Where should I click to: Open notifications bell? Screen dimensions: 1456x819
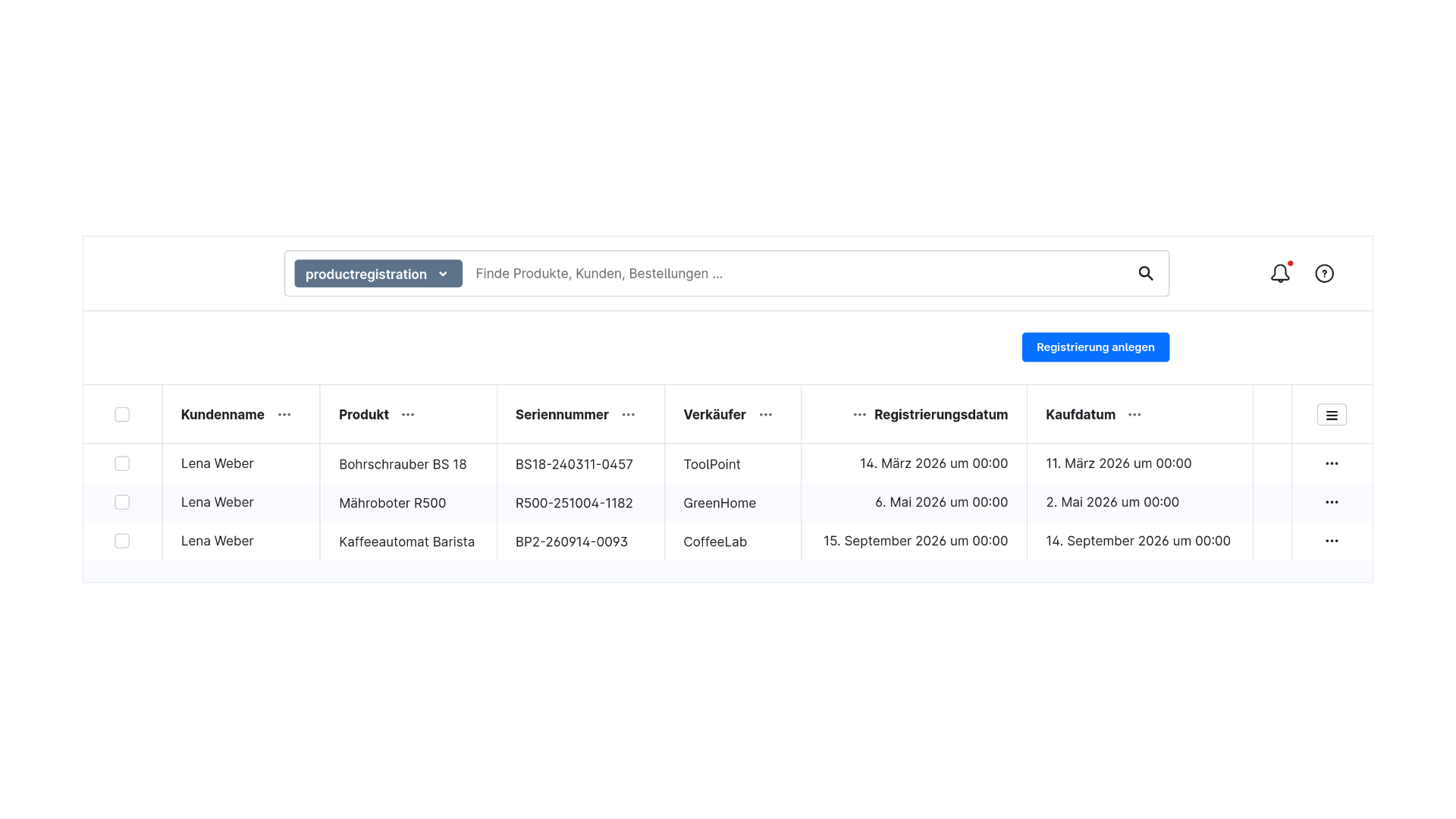(1280, 273)
